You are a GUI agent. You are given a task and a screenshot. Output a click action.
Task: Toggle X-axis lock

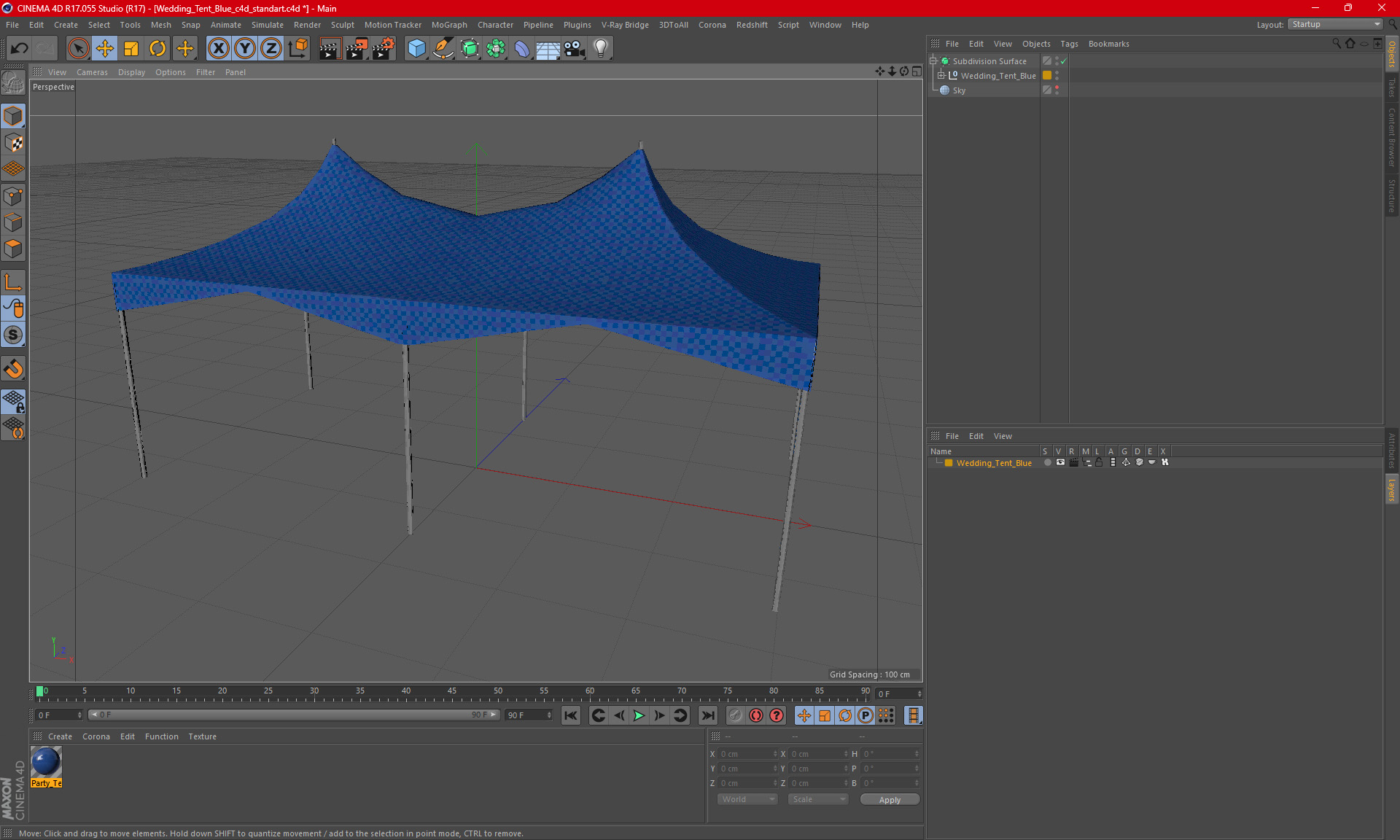tap(218, 49)
